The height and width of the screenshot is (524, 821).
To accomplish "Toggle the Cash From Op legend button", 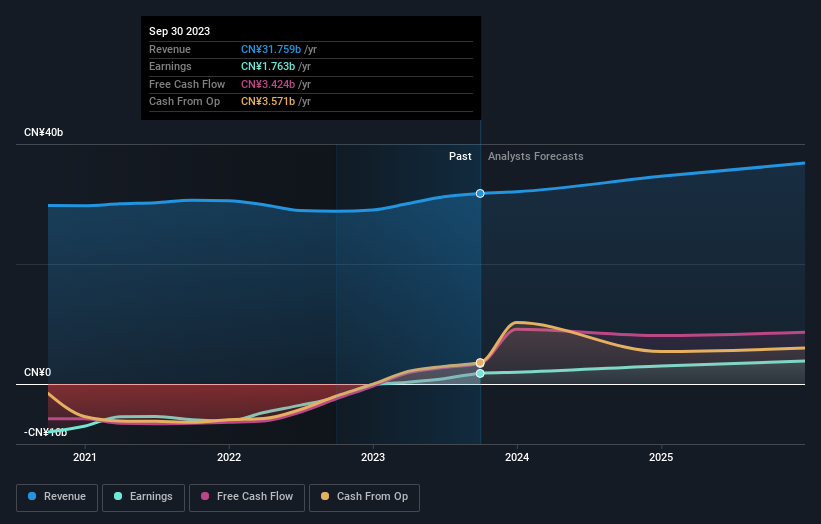I will pyautogui.click(x=364, y=497).
